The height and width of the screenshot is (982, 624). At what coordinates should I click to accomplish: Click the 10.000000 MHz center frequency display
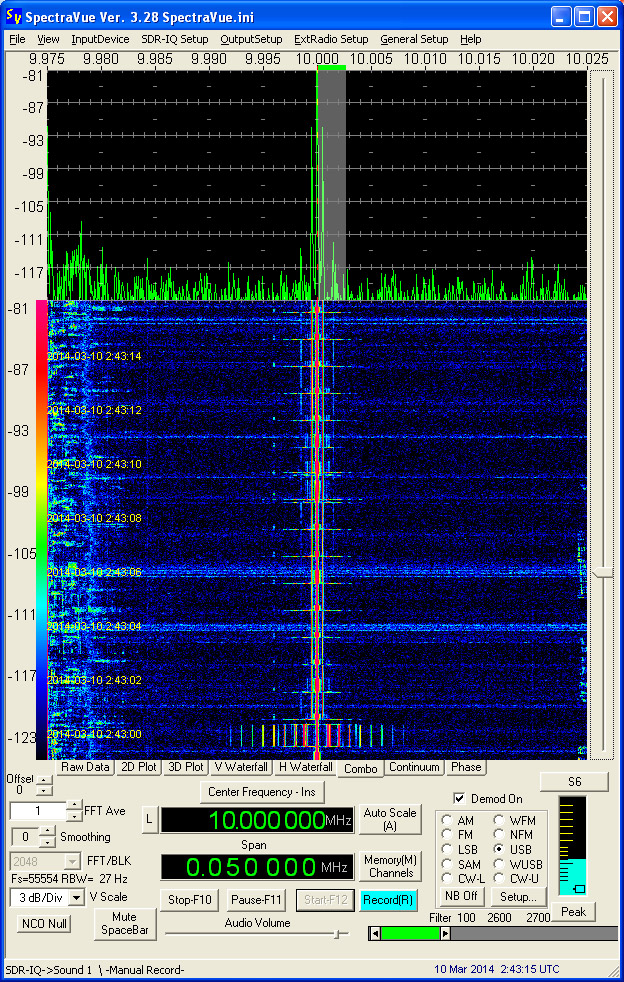click(257, 820)
